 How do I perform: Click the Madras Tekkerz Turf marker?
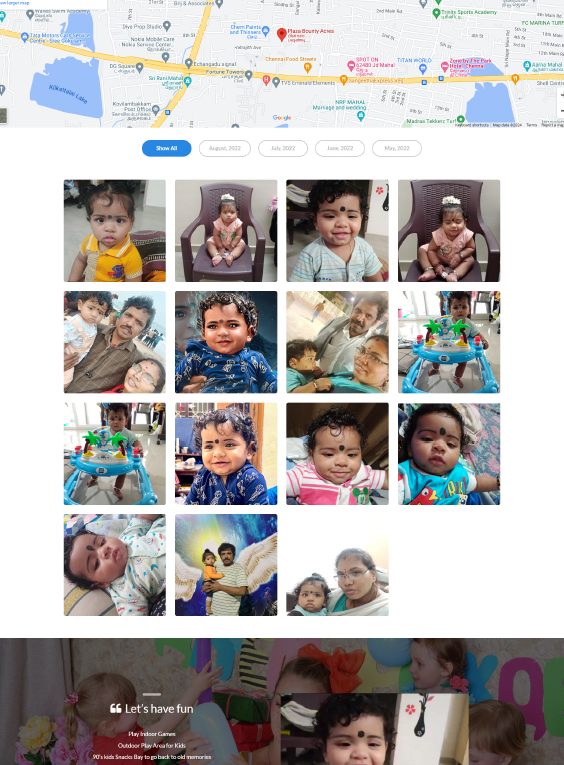tap(461, 119)
